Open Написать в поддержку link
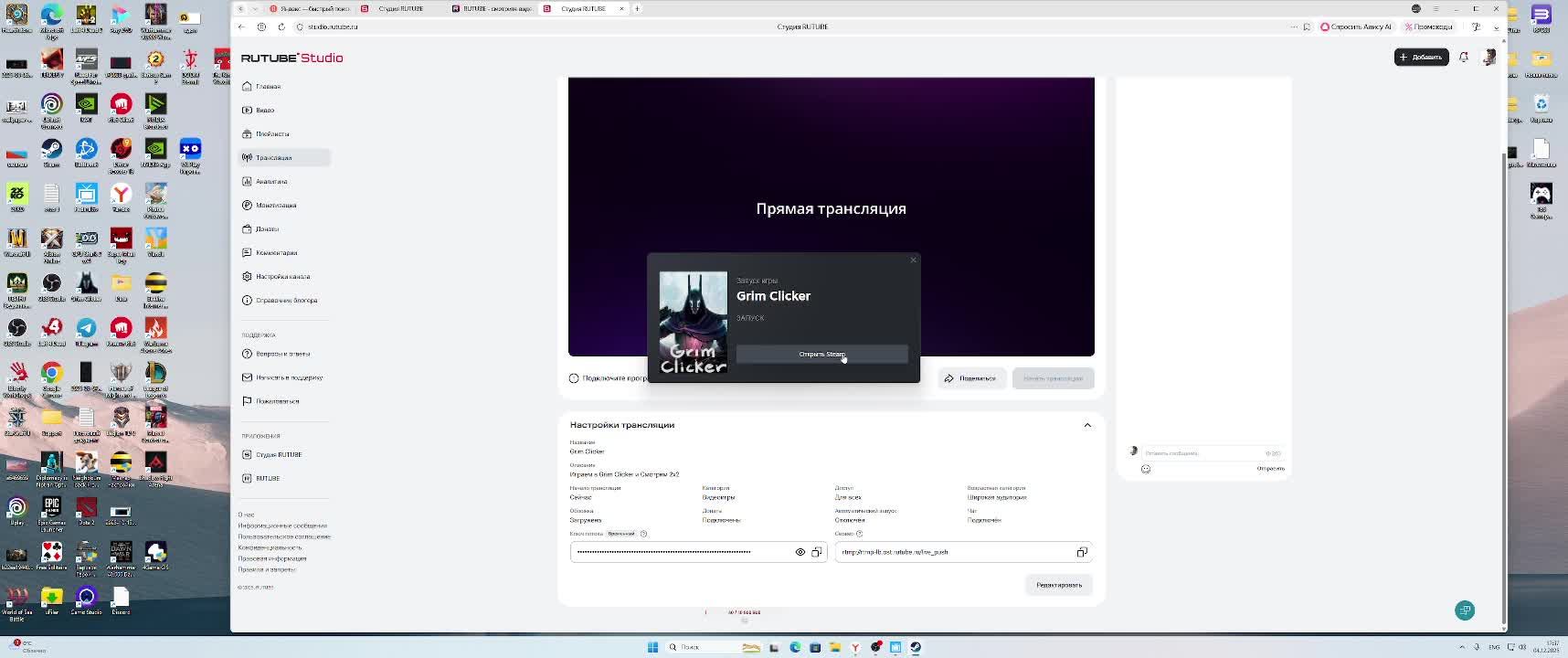The image size is (1568, 658). (282, 377)
